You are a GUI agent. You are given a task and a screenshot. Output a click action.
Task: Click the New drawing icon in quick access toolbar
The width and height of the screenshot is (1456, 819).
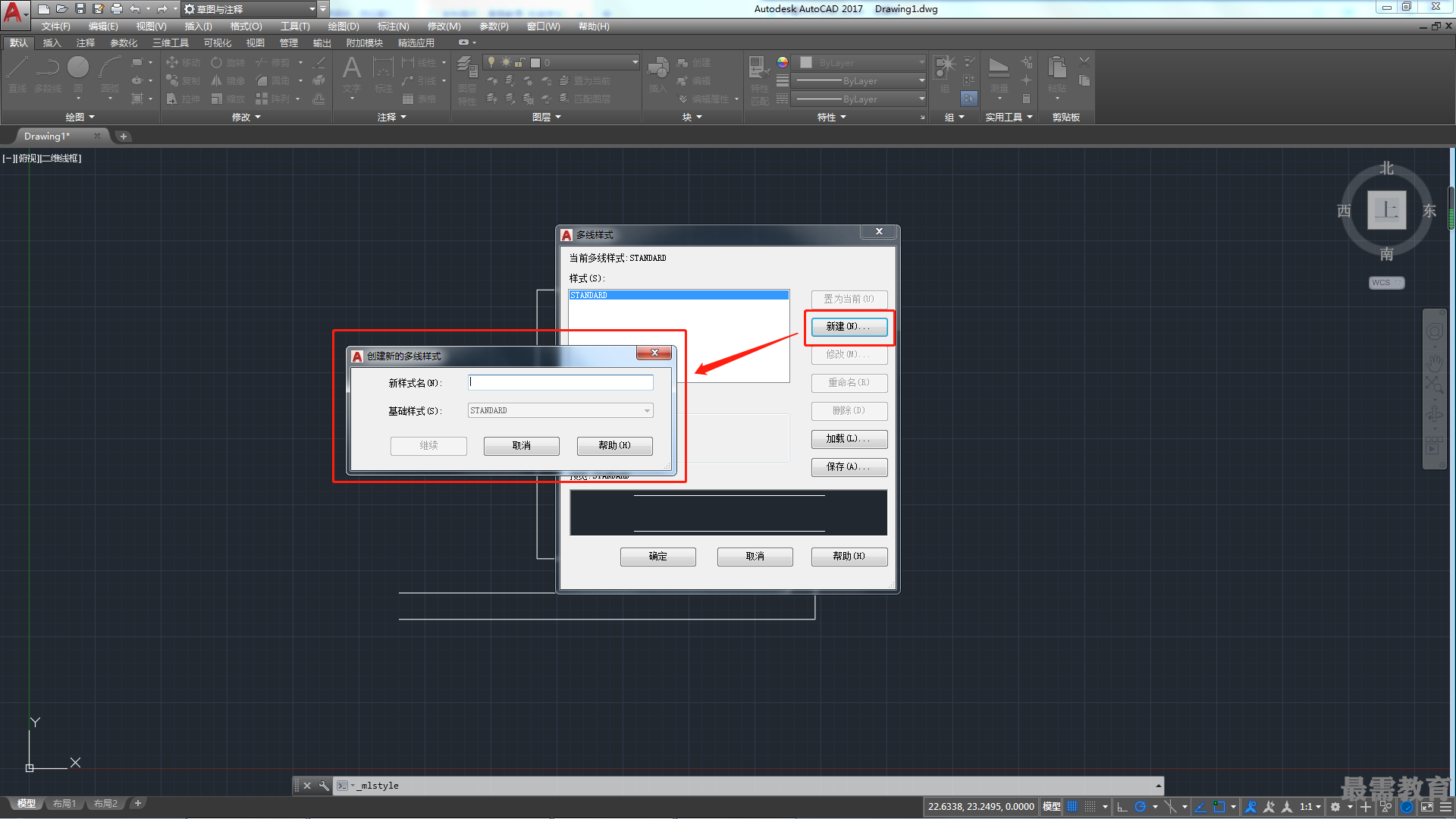click(x=44, y=9)
